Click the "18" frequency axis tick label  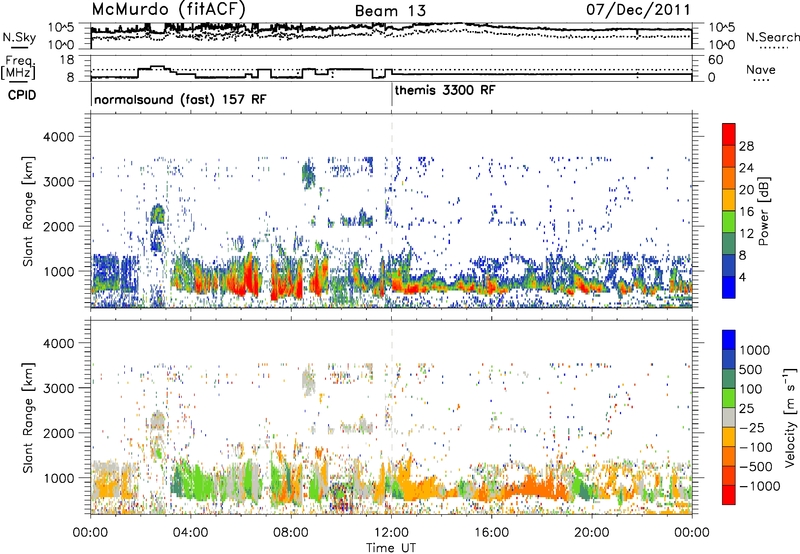click(x=66, y=59)
